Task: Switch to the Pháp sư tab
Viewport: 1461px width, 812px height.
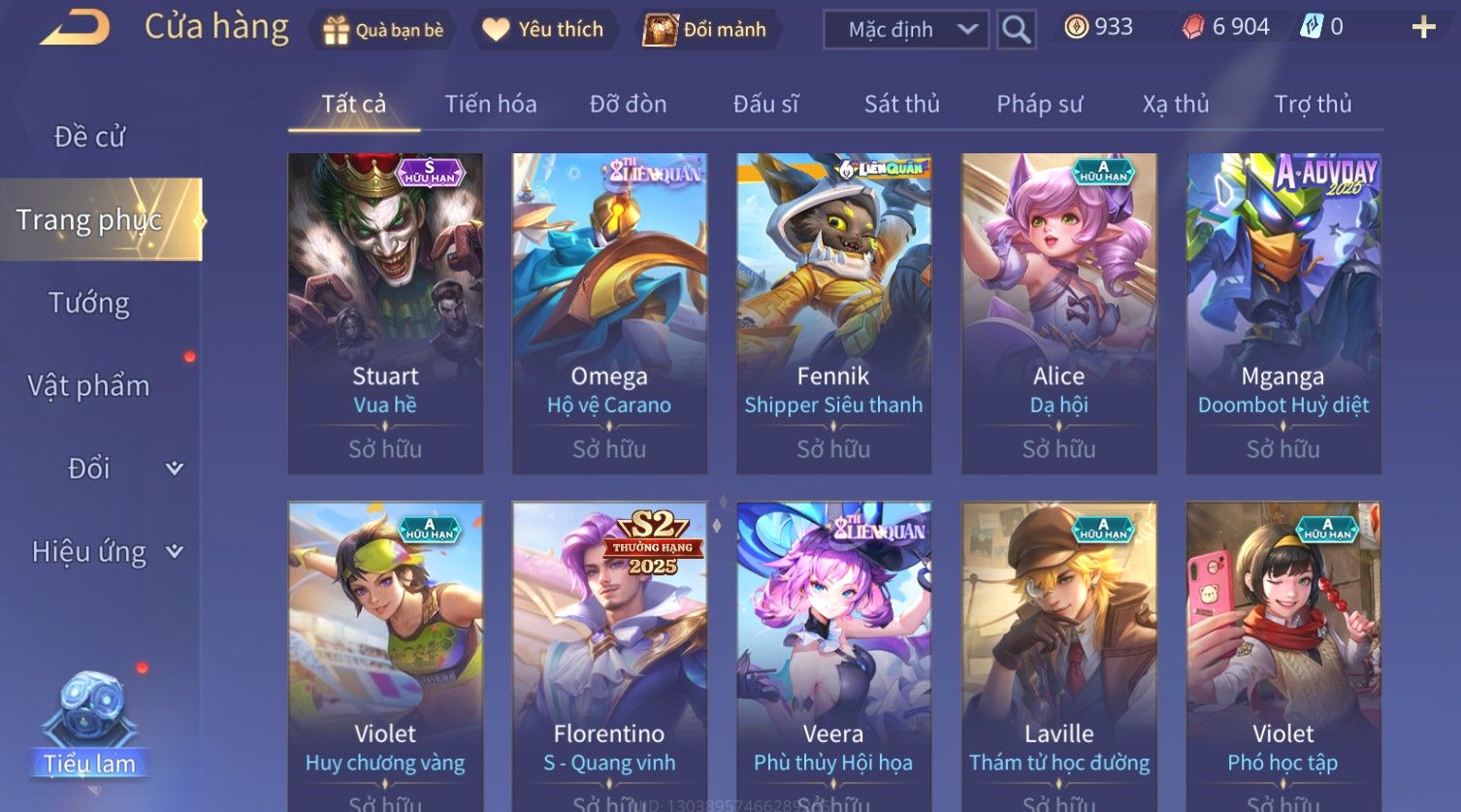Action: (x=1039, y=104)
